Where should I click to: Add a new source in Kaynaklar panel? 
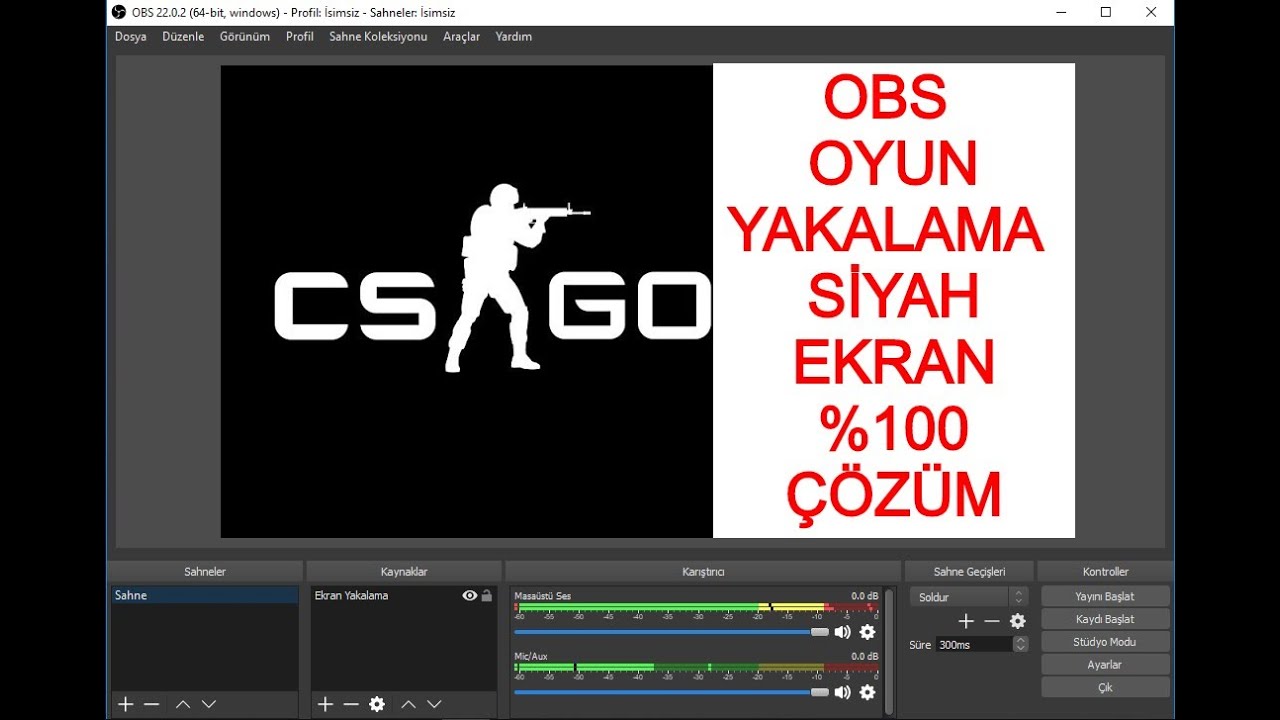coord(325,704)
